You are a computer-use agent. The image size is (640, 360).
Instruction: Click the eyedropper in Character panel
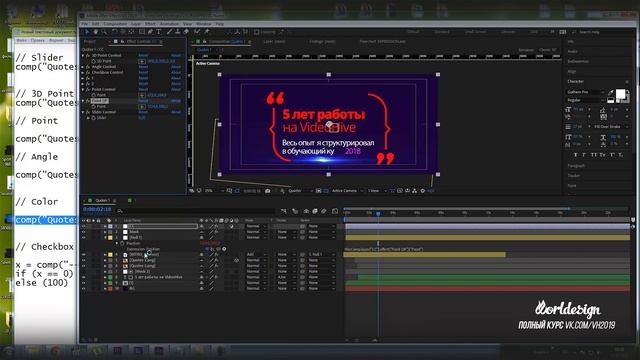pos(611,93)
